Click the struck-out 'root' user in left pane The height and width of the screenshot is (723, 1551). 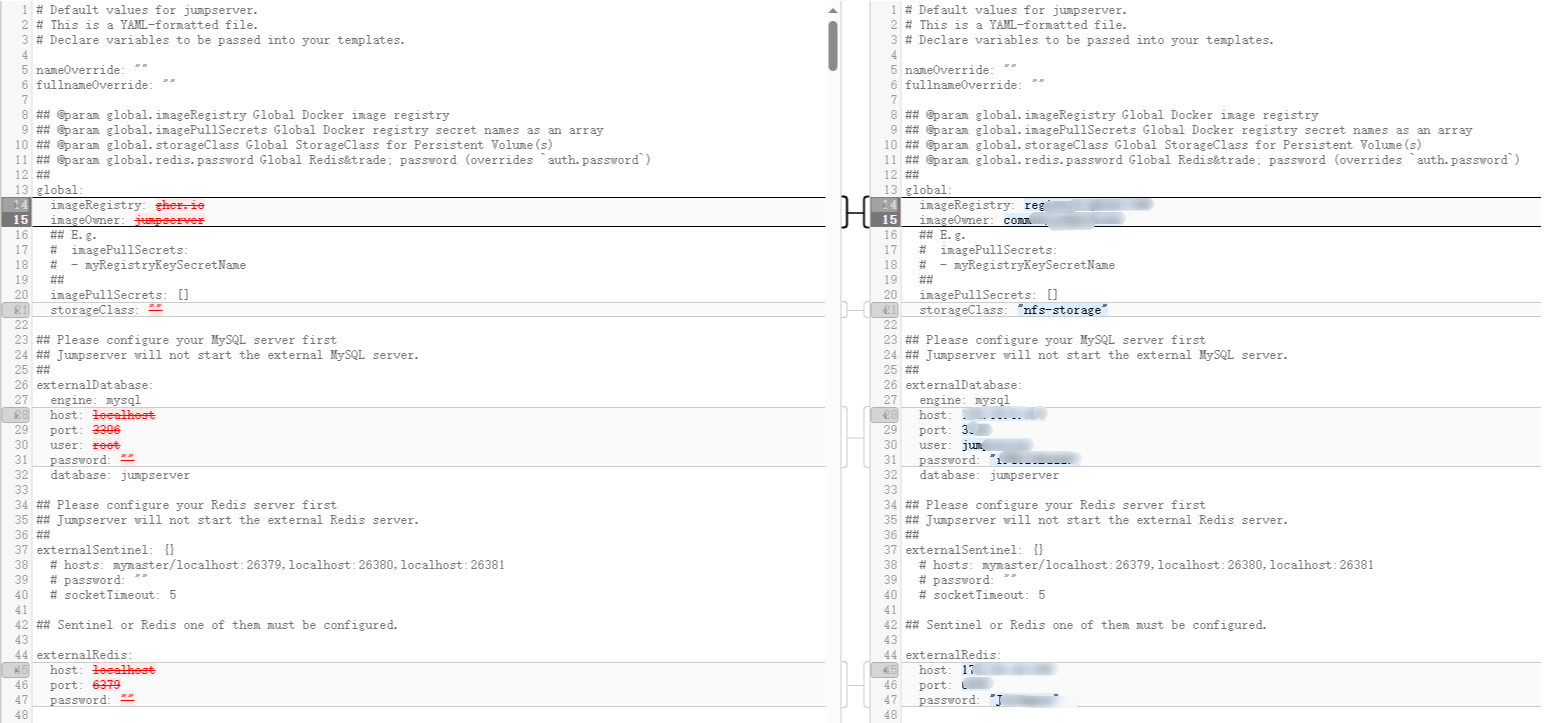click(106, 445)
